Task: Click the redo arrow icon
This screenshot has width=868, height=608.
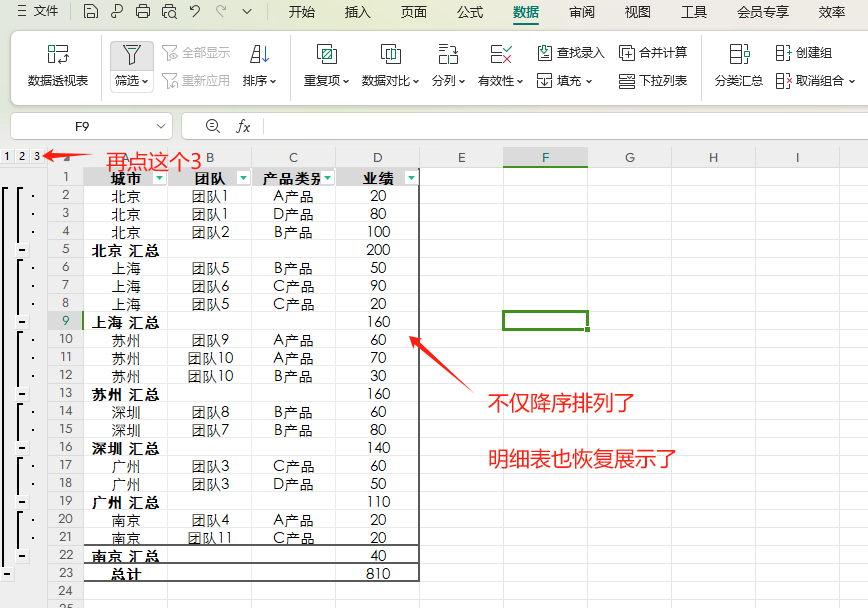Action: pos(221,11)
